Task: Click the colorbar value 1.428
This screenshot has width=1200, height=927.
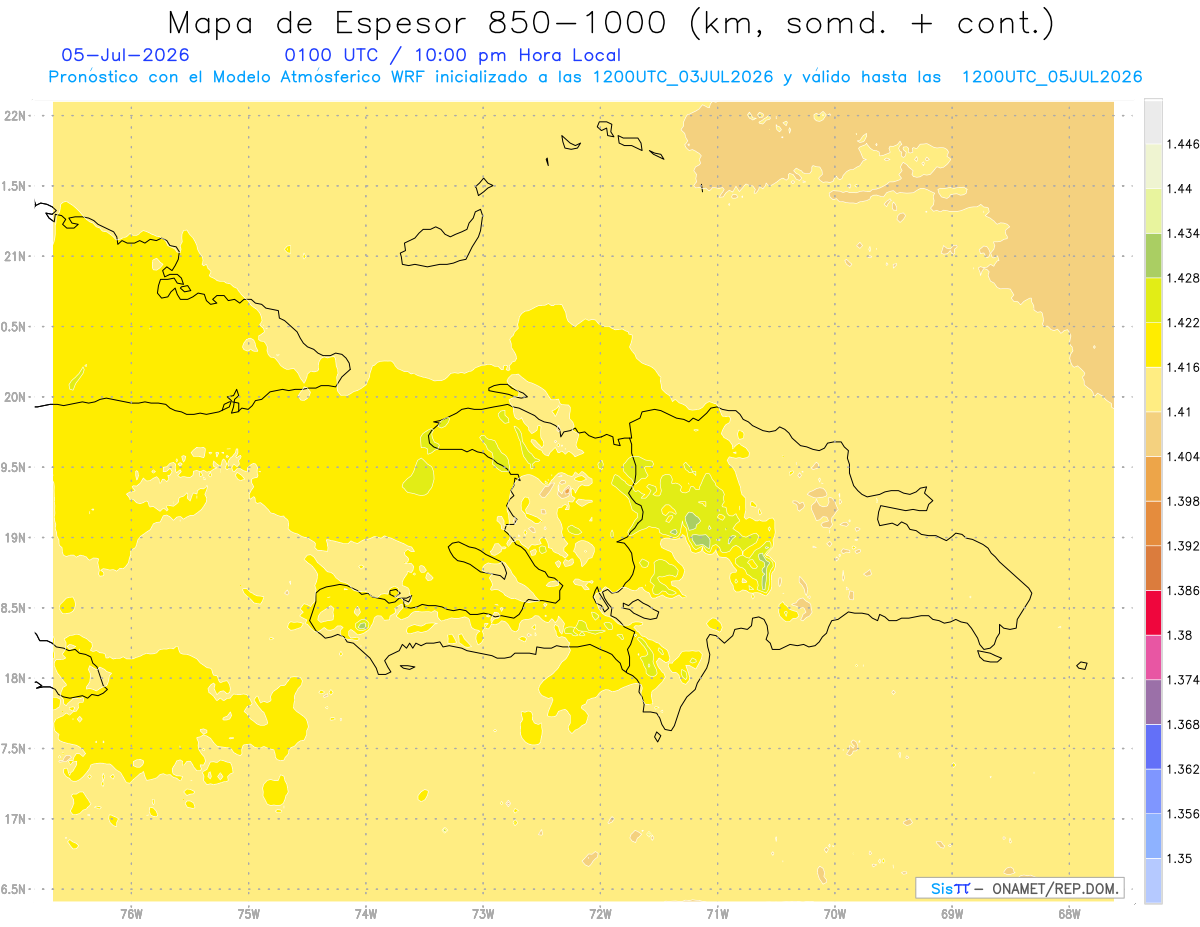Action: point(1183,278)
